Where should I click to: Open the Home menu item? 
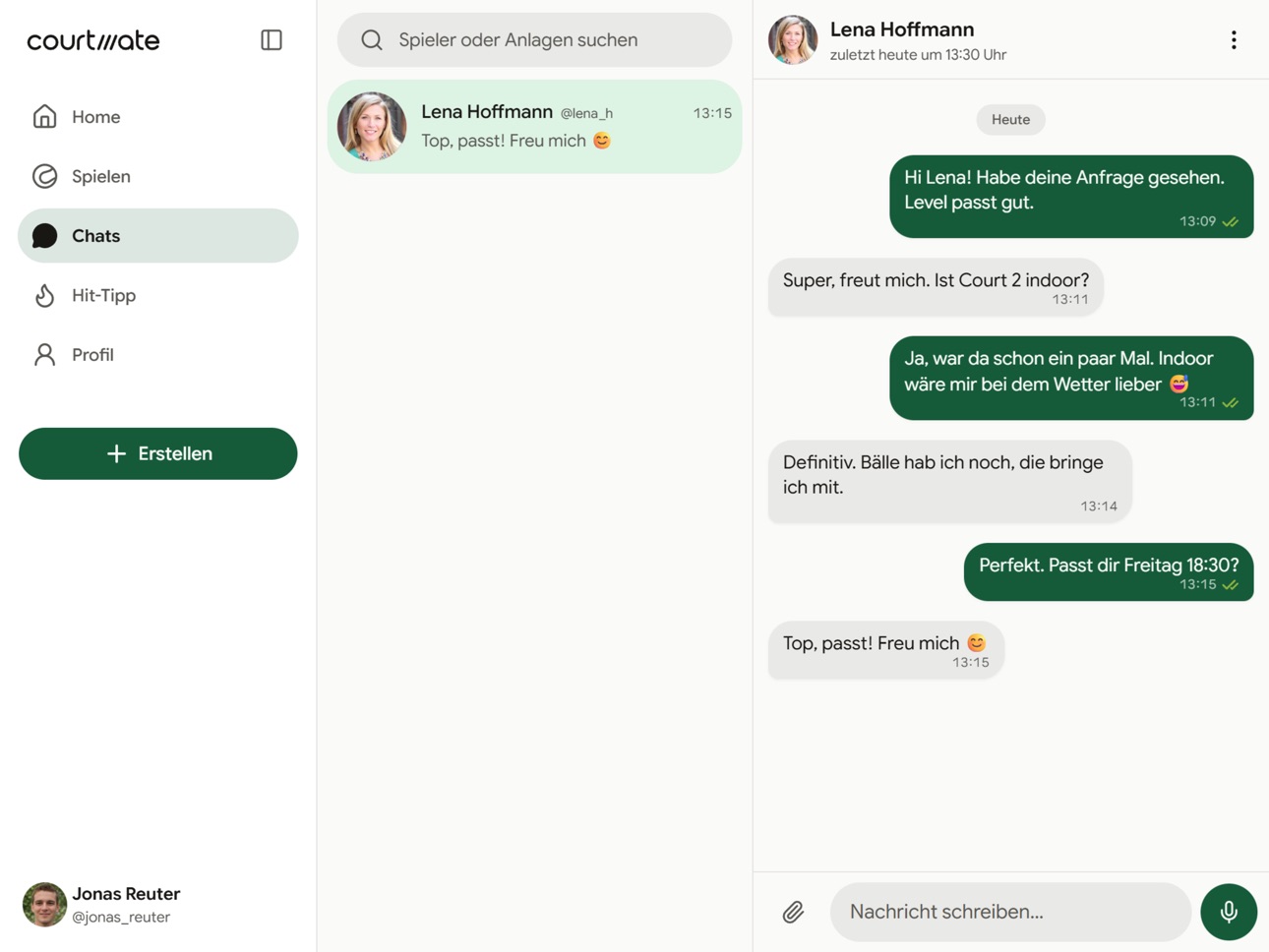coord(158,117)
